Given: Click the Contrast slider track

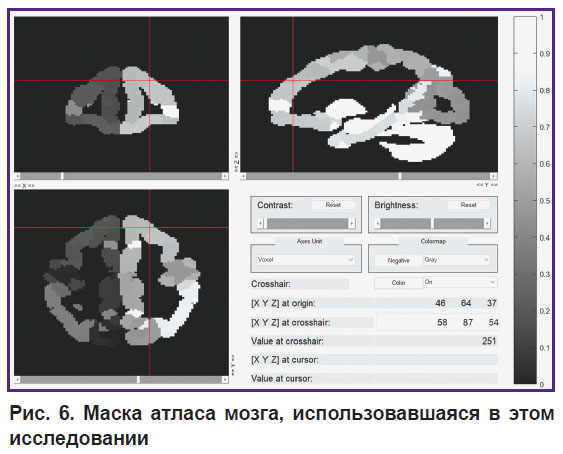Looking at the screenshot, I should pyautogui.click(x=307, y=223).
